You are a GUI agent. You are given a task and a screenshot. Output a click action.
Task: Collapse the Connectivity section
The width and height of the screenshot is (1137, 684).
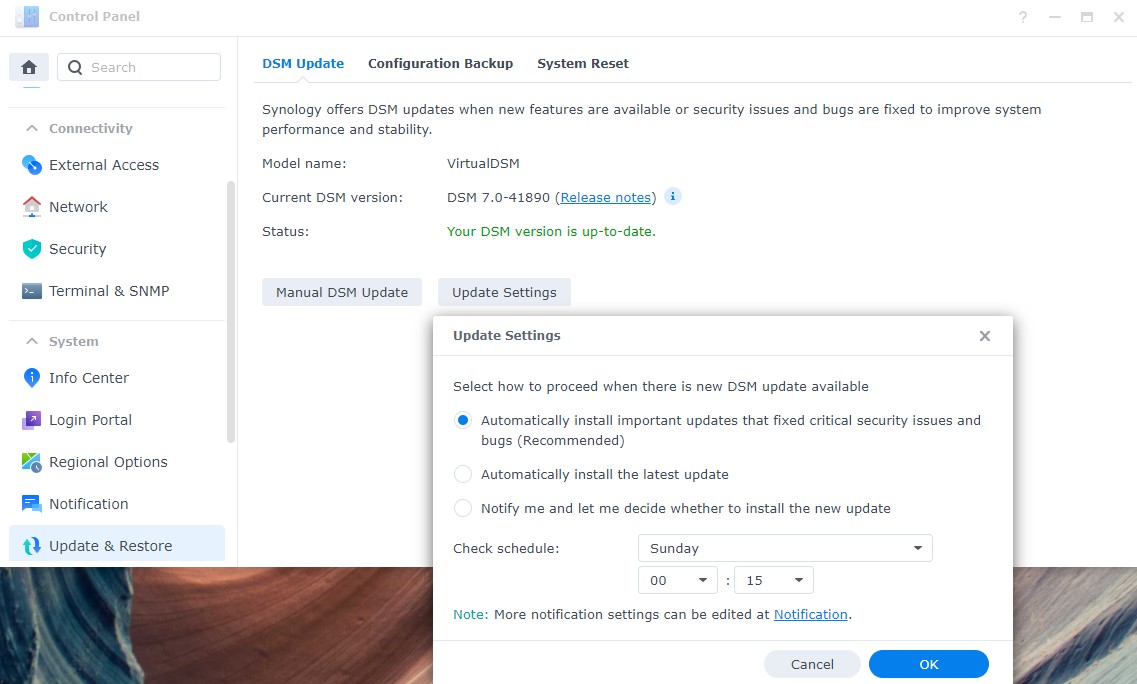tap(32, 128)
